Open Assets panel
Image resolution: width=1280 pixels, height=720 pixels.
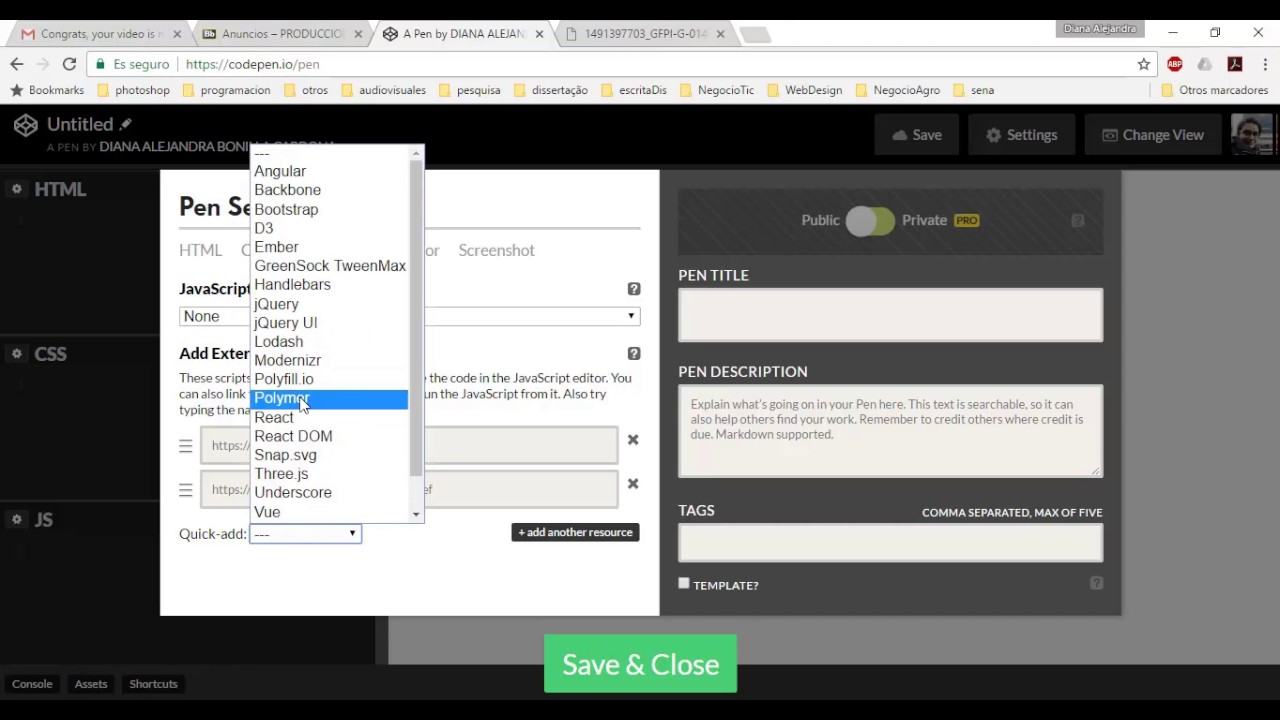coord(91,684)
